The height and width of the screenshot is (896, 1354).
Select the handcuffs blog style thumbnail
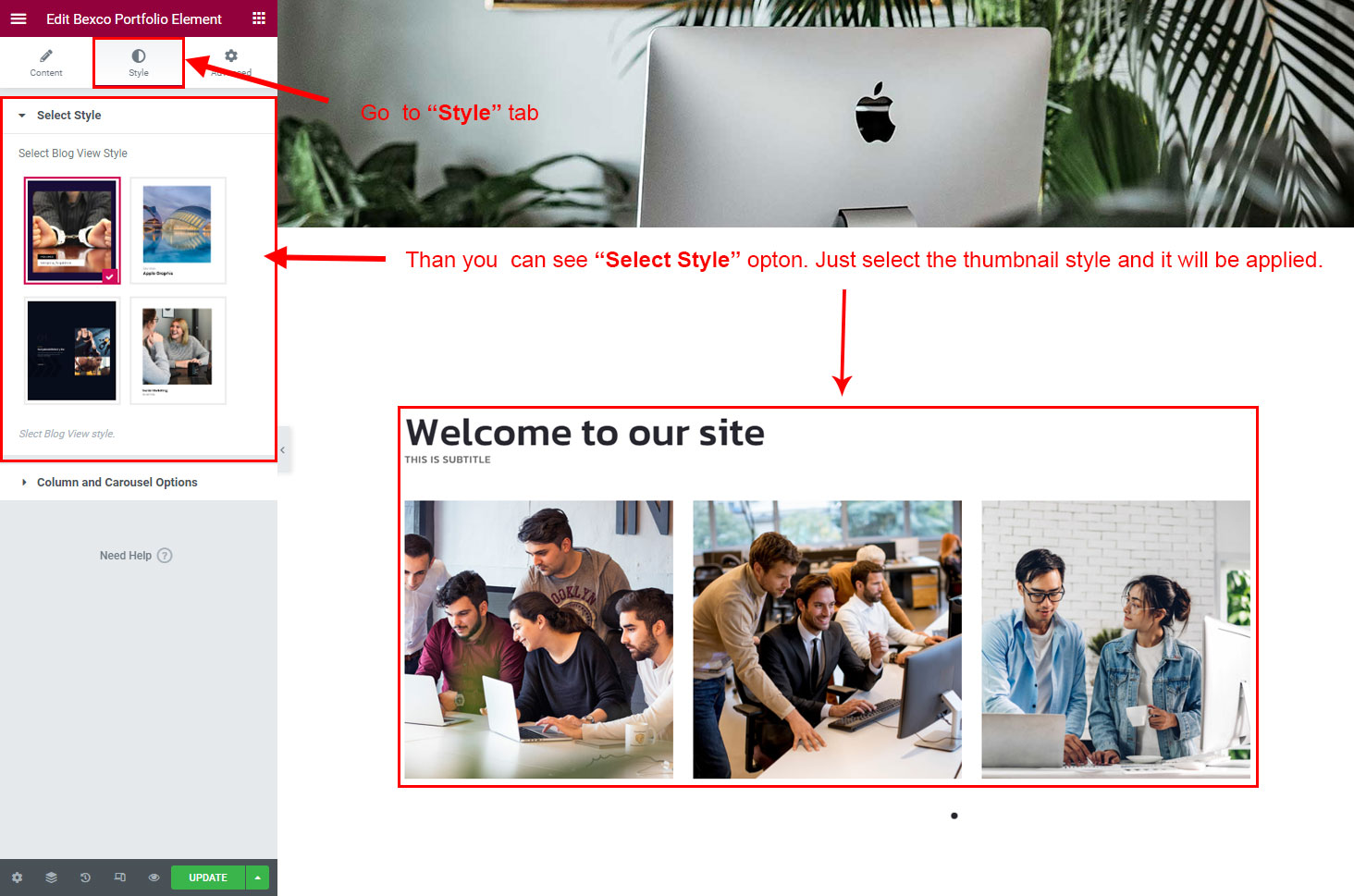point(72,230)
